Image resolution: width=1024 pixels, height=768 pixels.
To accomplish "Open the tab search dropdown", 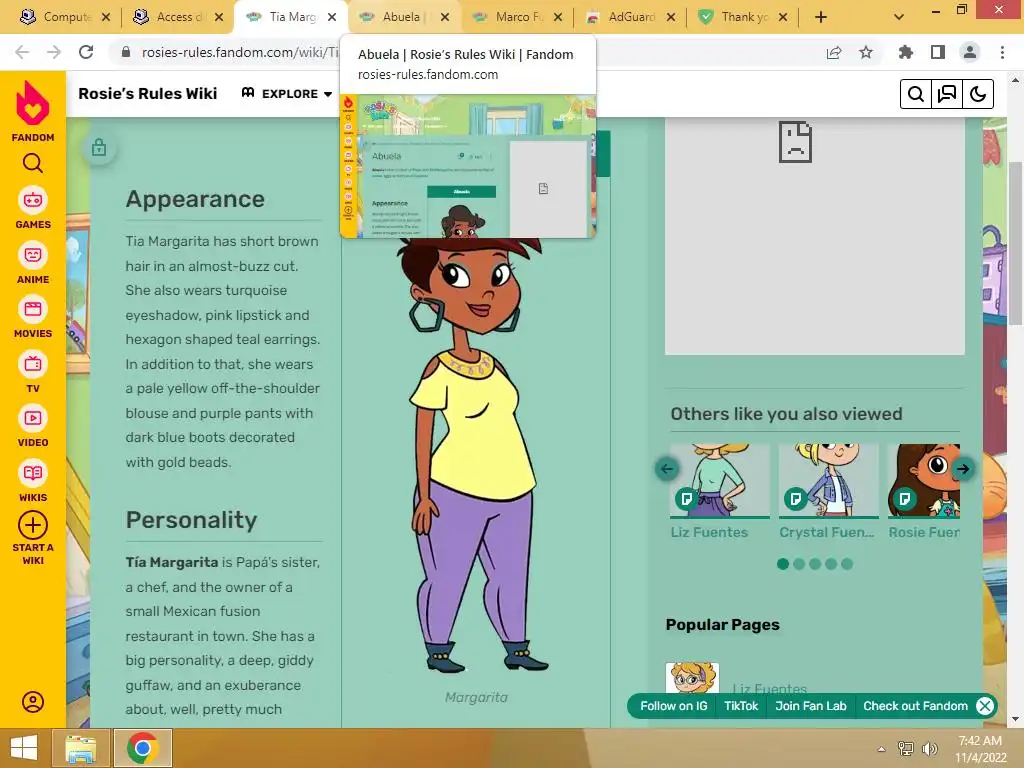I will pyautogui.click(x=899, y=17).
